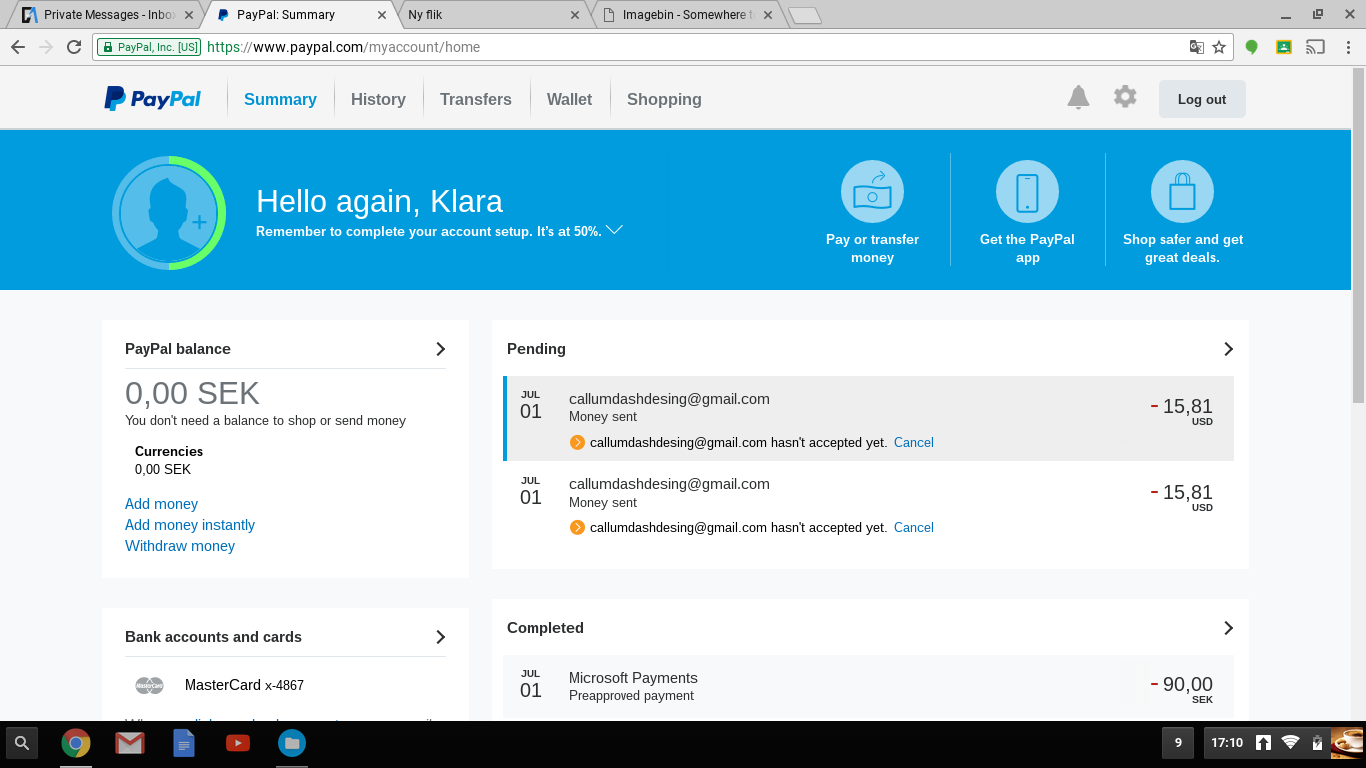
Task: Click the Add money link
Action: (161, 504)
